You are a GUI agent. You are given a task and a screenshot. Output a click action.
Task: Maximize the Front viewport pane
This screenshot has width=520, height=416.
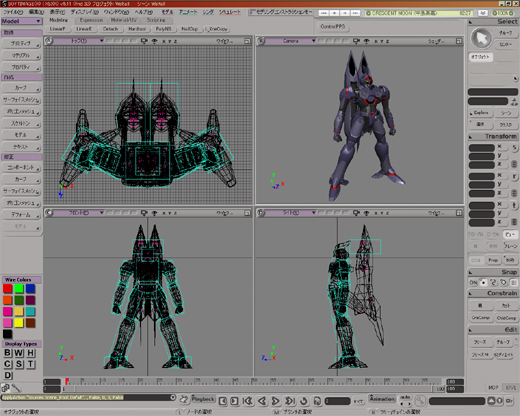click(x=247, y=213)
